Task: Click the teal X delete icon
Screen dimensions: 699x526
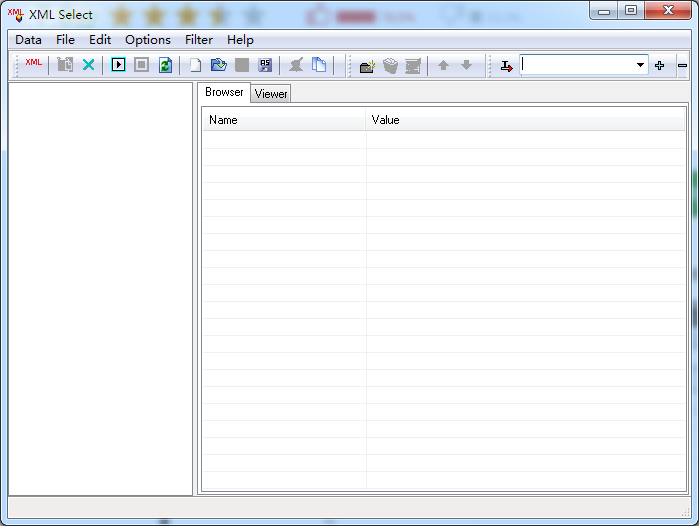Action: pos(89,65)
